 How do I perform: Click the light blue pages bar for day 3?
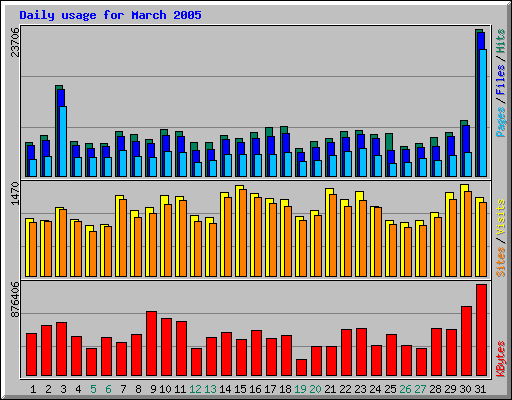click(63, 141)
